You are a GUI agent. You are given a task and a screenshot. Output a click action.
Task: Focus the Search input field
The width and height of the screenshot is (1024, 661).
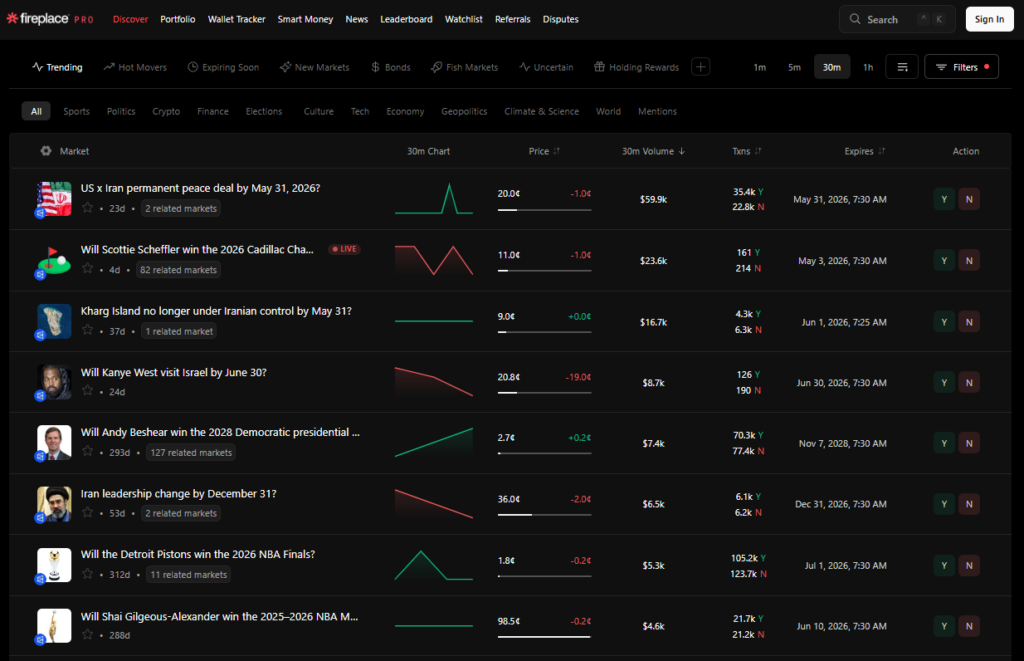pos(897,19)
